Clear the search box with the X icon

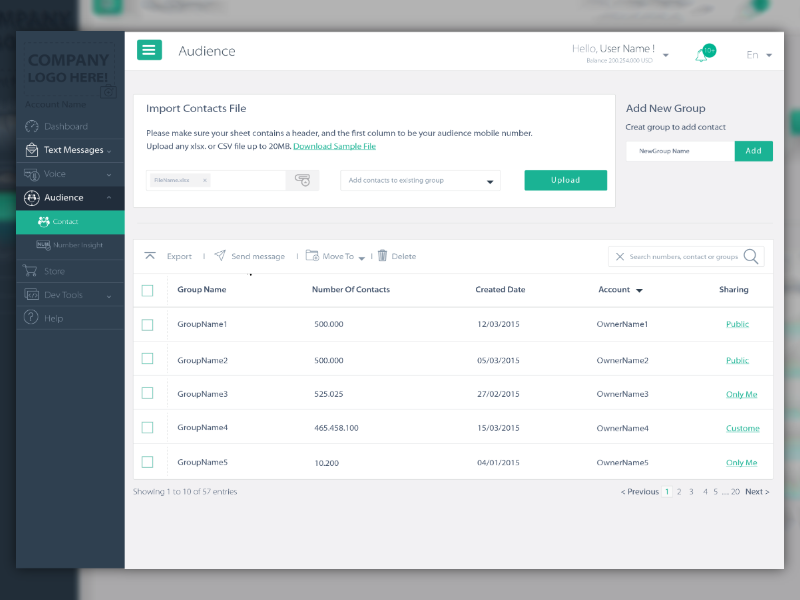620,257
